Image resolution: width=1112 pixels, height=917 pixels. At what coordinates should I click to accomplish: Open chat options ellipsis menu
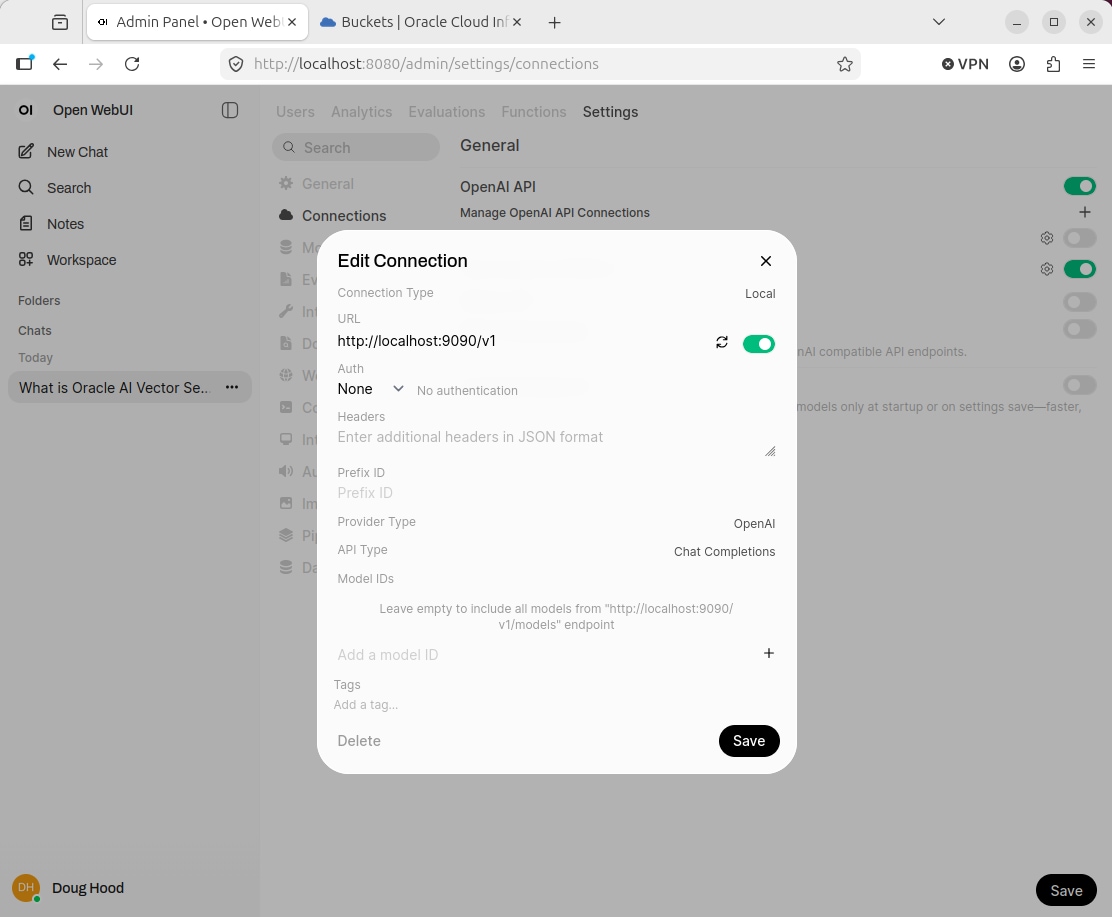[x=232, y=387]
